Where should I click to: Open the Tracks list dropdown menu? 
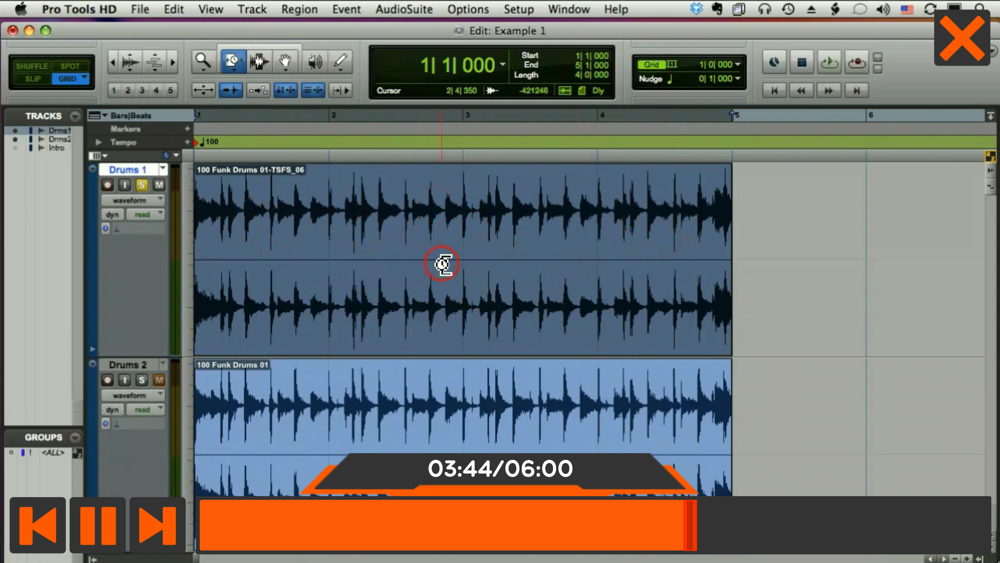tap(75, 116)
